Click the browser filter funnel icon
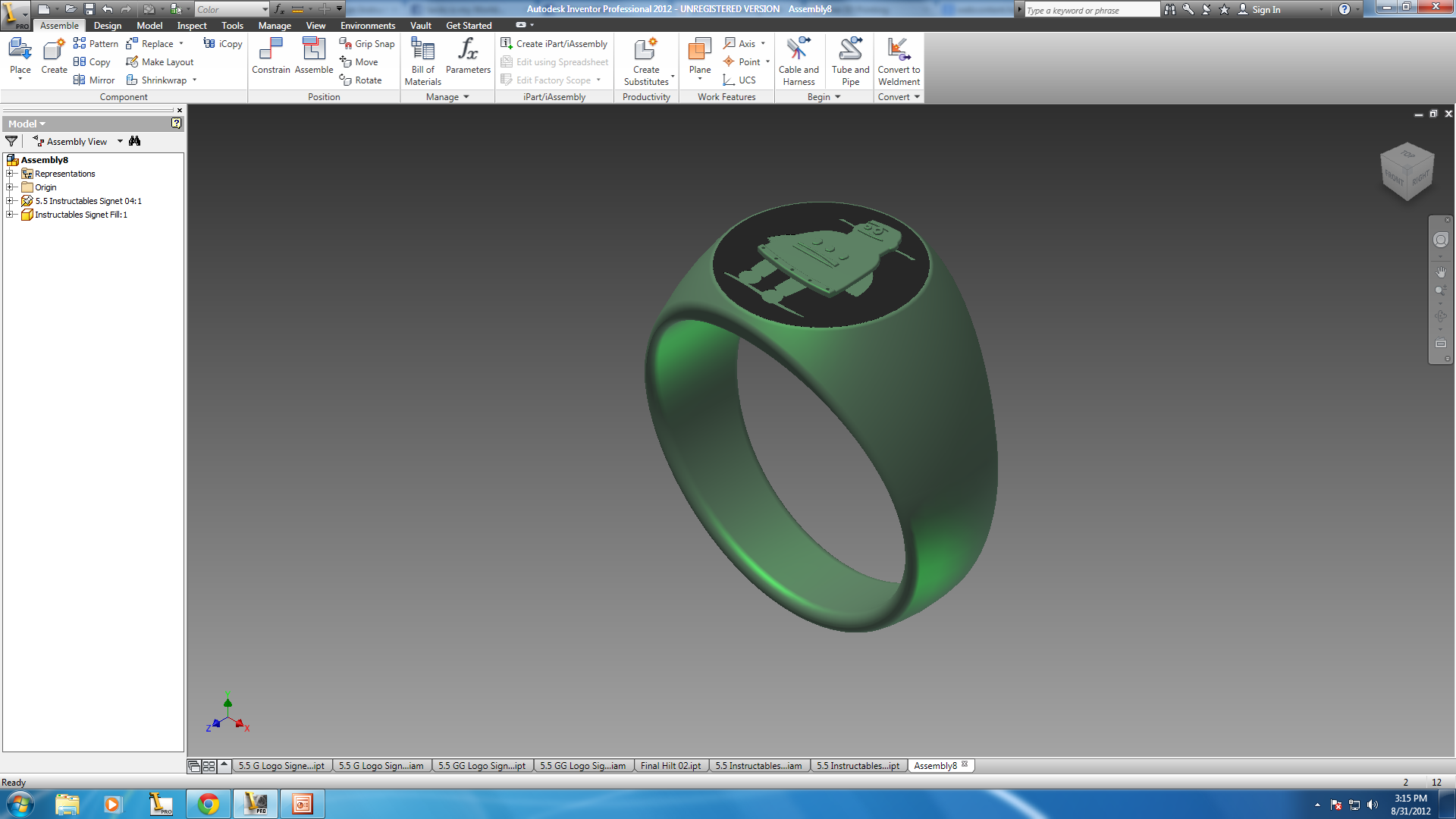 [x=11, y=141]
